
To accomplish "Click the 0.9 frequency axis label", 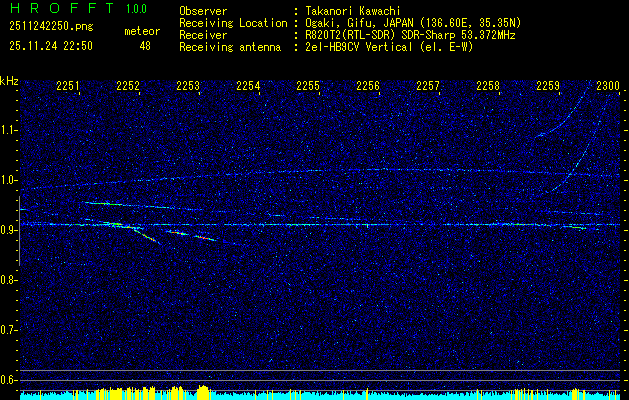I will (x=9, y=230).
